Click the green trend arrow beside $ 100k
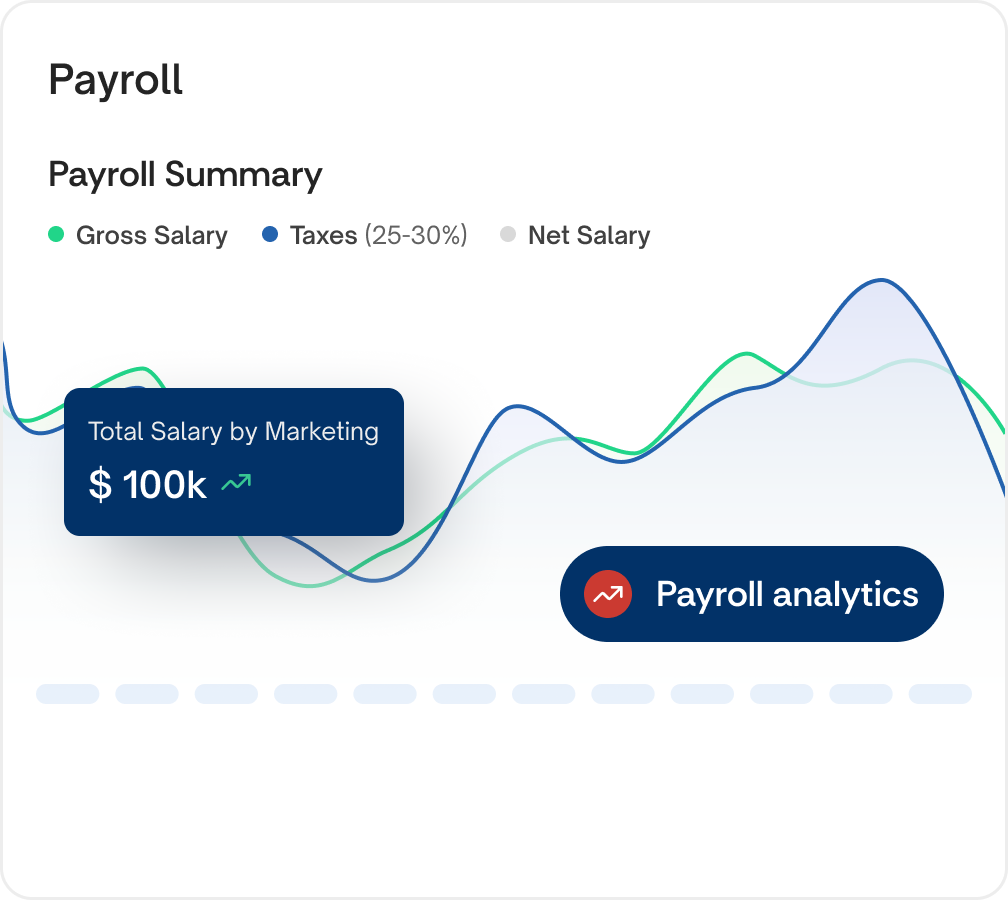The height and width of the screenshot is (900, 1008). click(236, 484)
